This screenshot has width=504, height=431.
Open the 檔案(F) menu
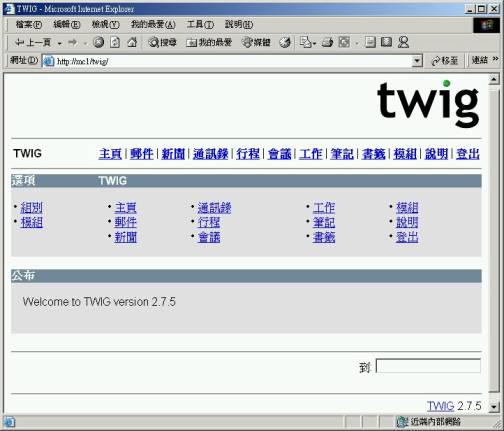tap(29, 24)
